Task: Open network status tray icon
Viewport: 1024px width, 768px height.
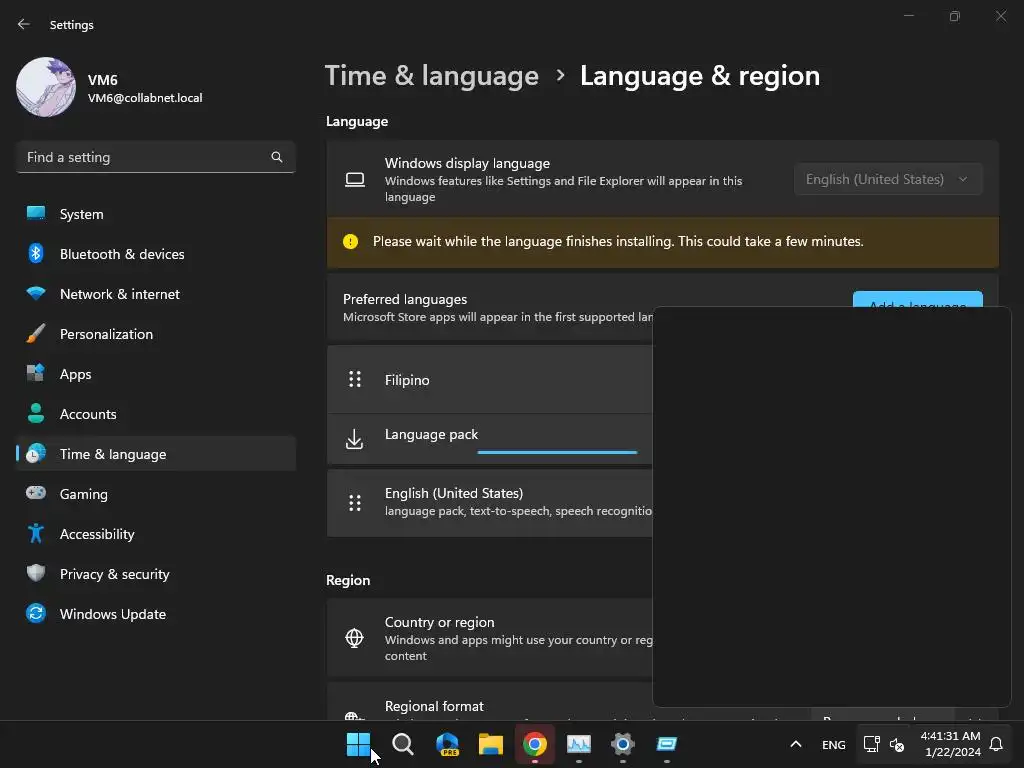Action: coord(871,744)
